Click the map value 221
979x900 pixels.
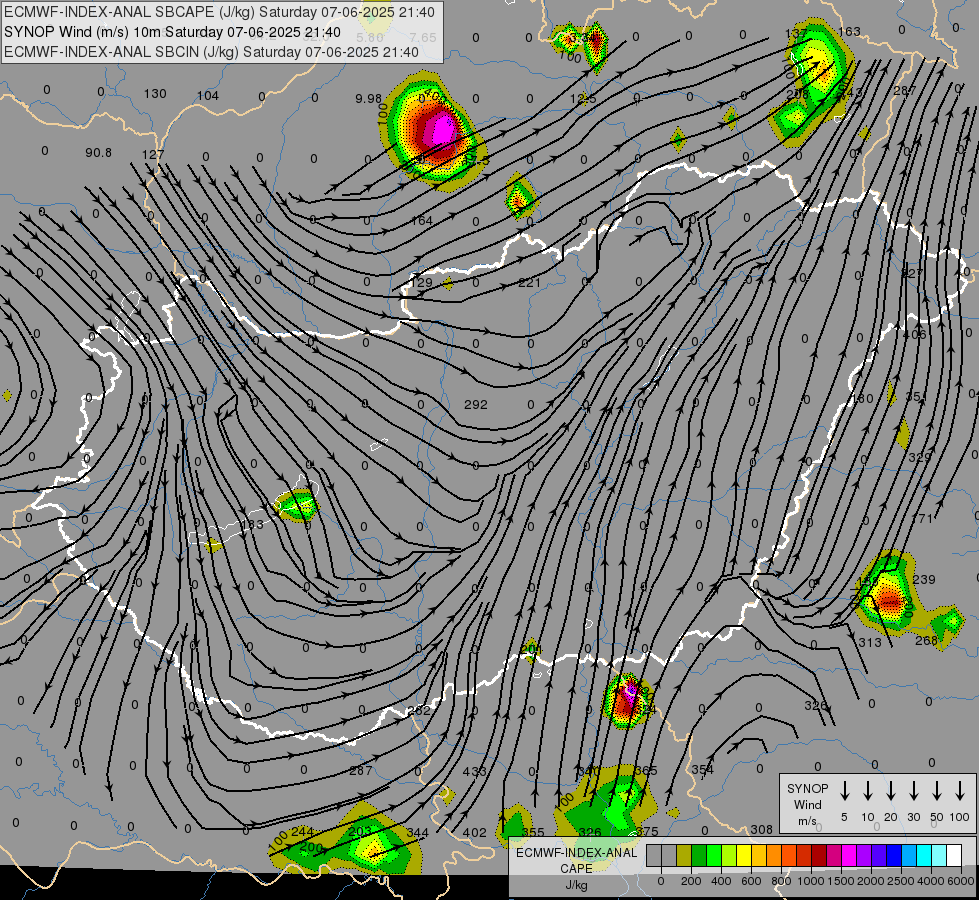tap(529, 282)
